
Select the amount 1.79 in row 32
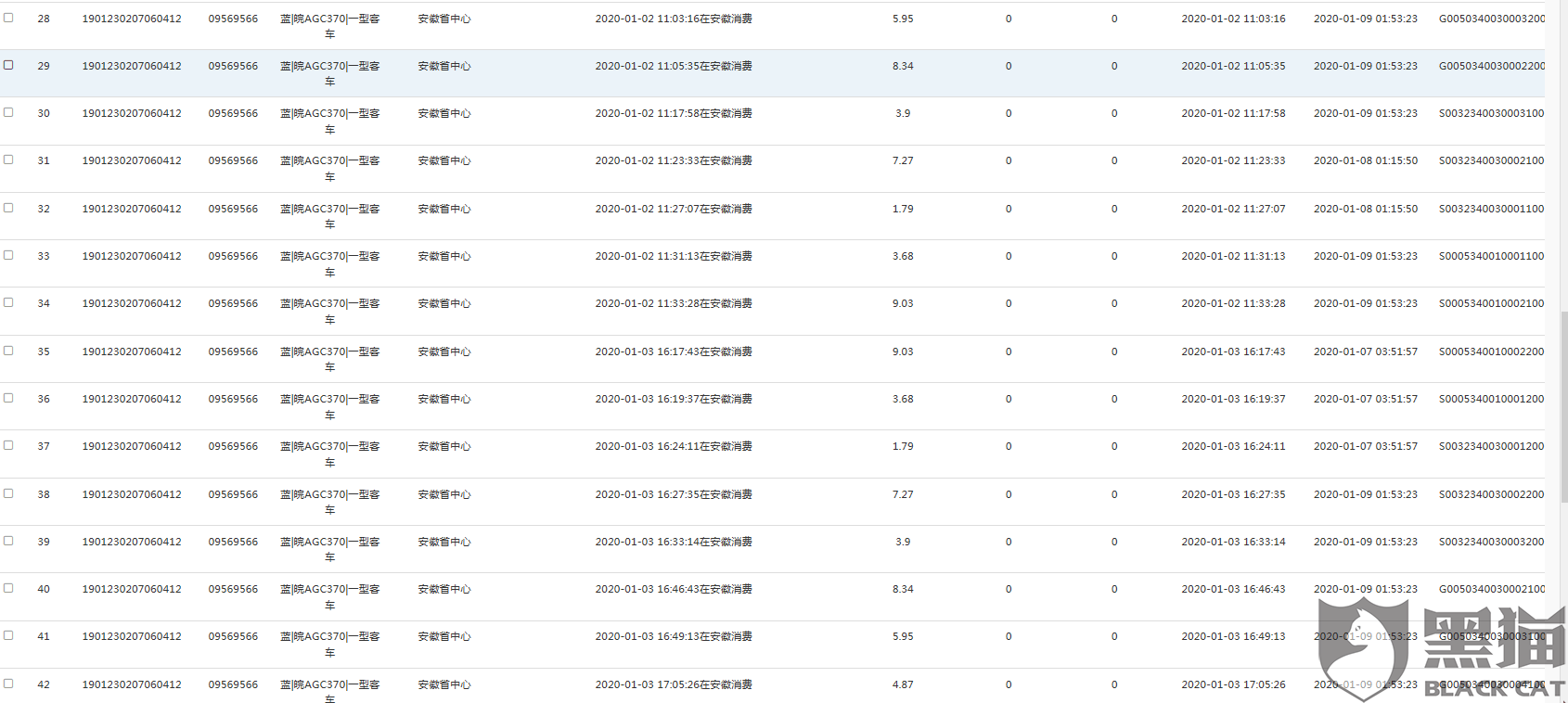[x=903, y=209]
